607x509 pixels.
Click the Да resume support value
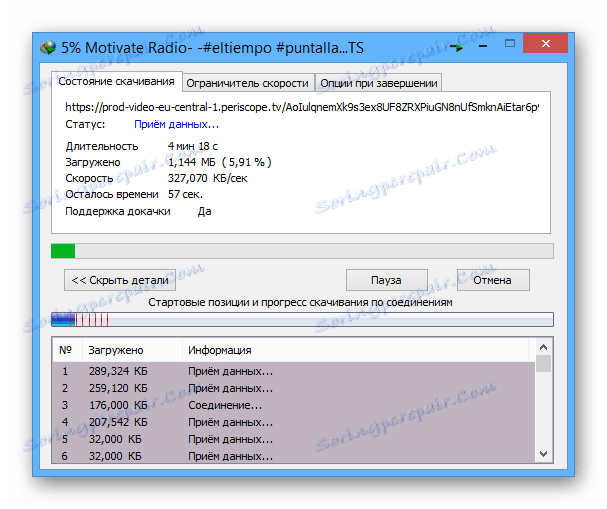[204, 211]
